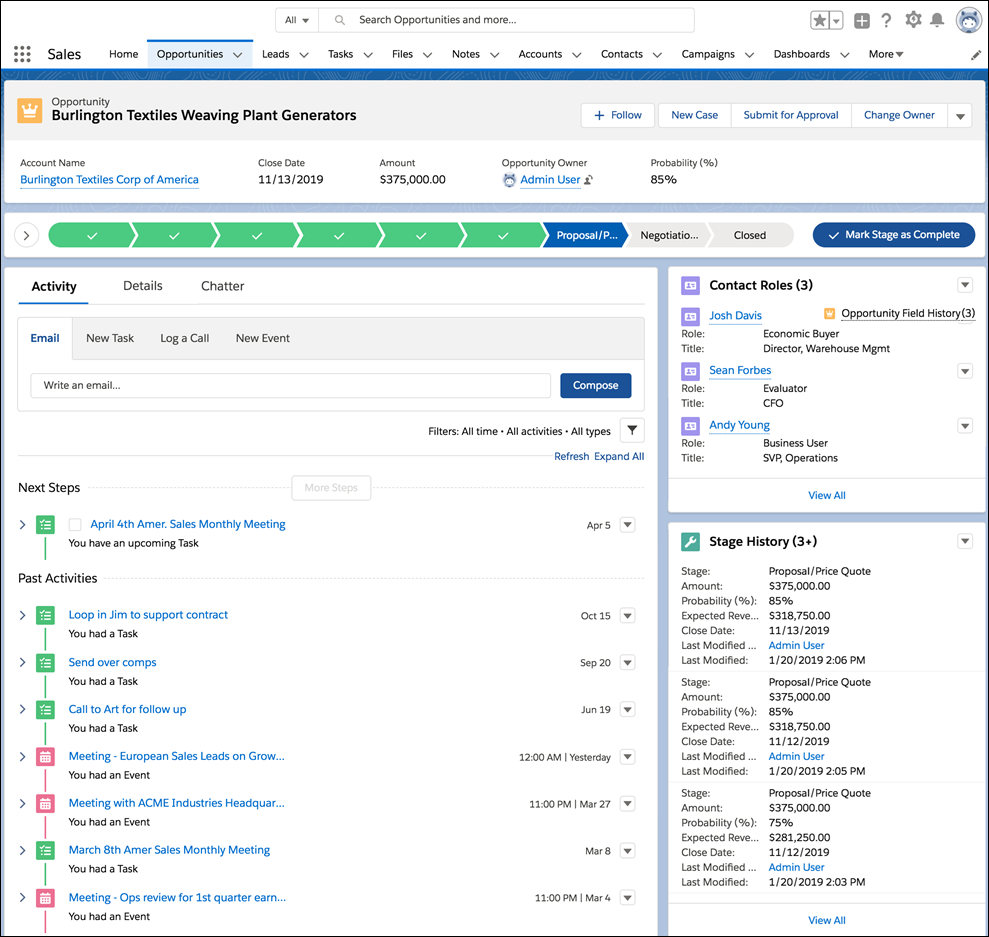Switch to the Details tab

(x=143, y=286)
